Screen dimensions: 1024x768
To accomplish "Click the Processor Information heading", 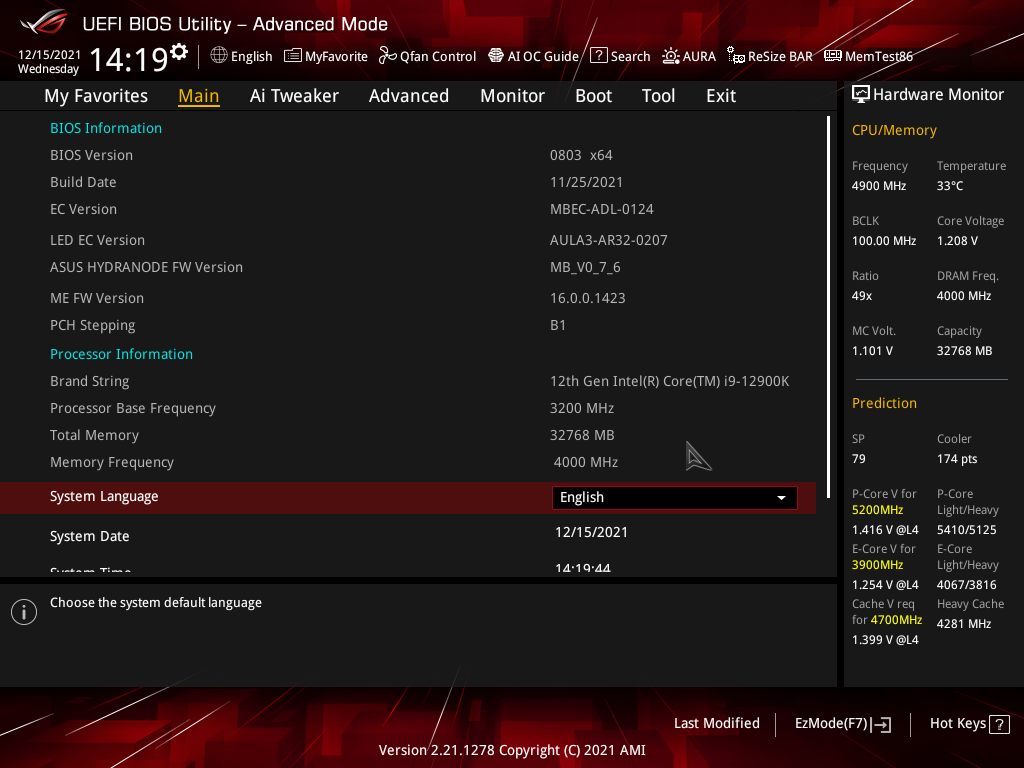I will click(121, 354).
